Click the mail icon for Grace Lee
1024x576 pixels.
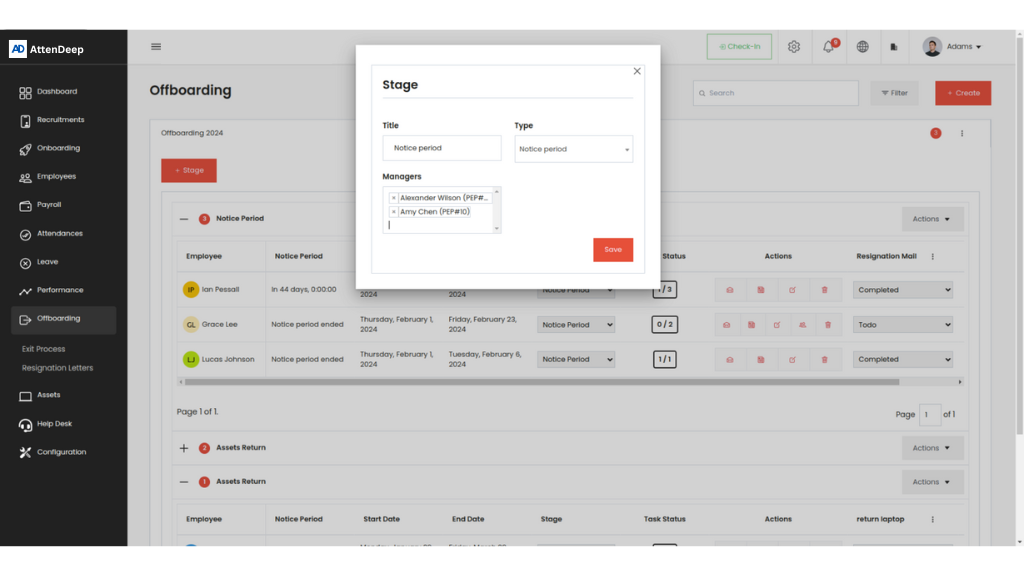click(727, 325)
